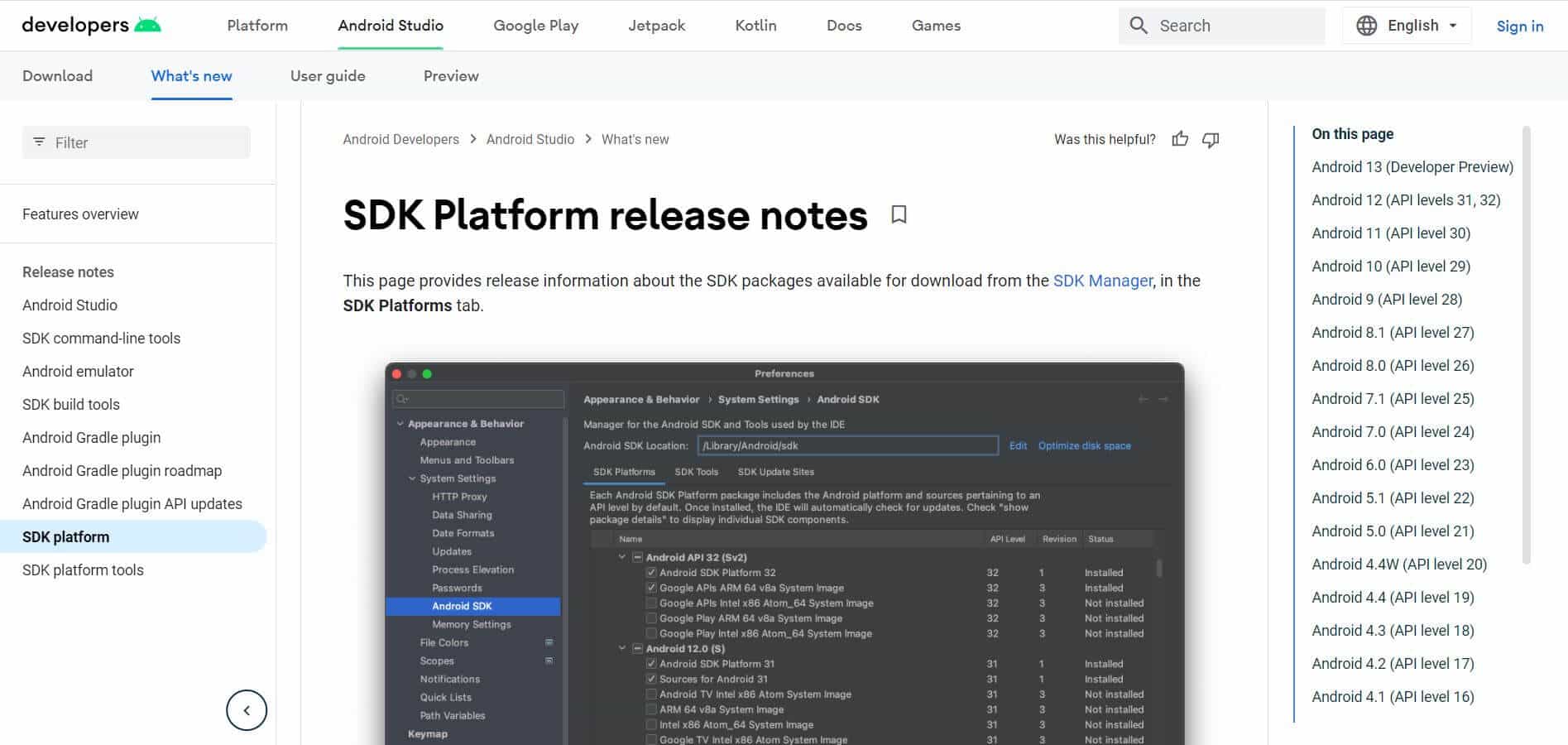Viewport: 1568px width, 745px height.
Task: Open Android Gradle plugin page
Action: (92, 437)
